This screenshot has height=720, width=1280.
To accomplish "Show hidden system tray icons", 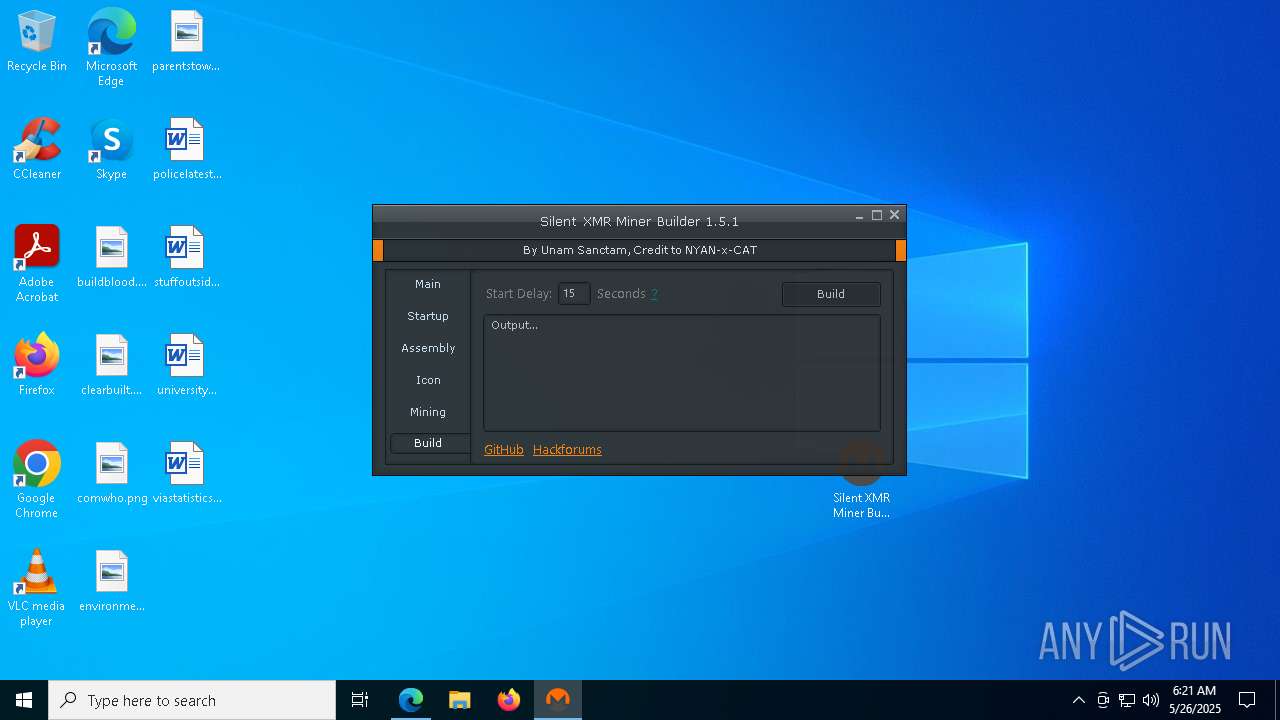I will point(1078,700).
